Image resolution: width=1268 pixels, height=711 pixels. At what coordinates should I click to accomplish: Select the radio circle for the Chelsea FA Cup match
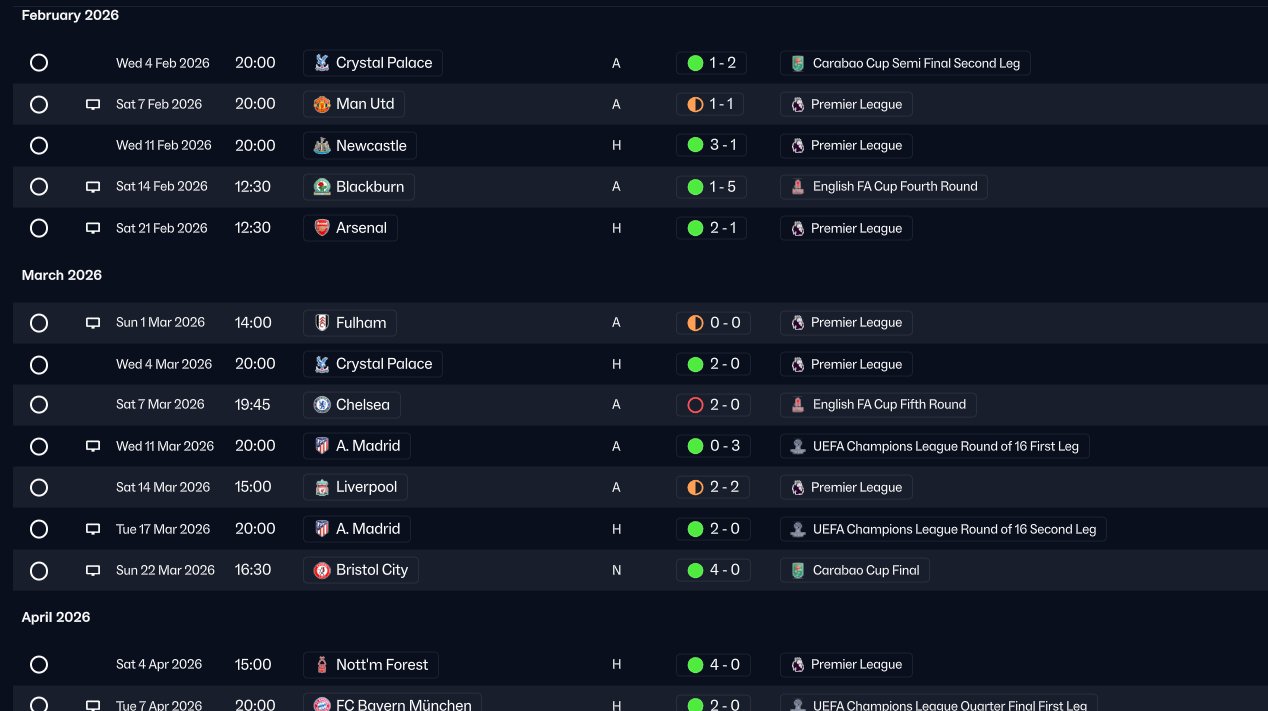pyautogui.click(x=39, y=405)
